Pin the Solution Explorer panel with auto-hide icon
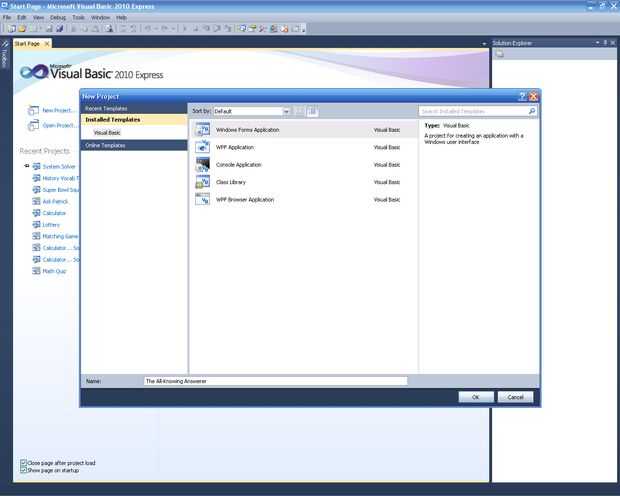Image resolution: width=620 pixels, height=496 pixels. 605,43
